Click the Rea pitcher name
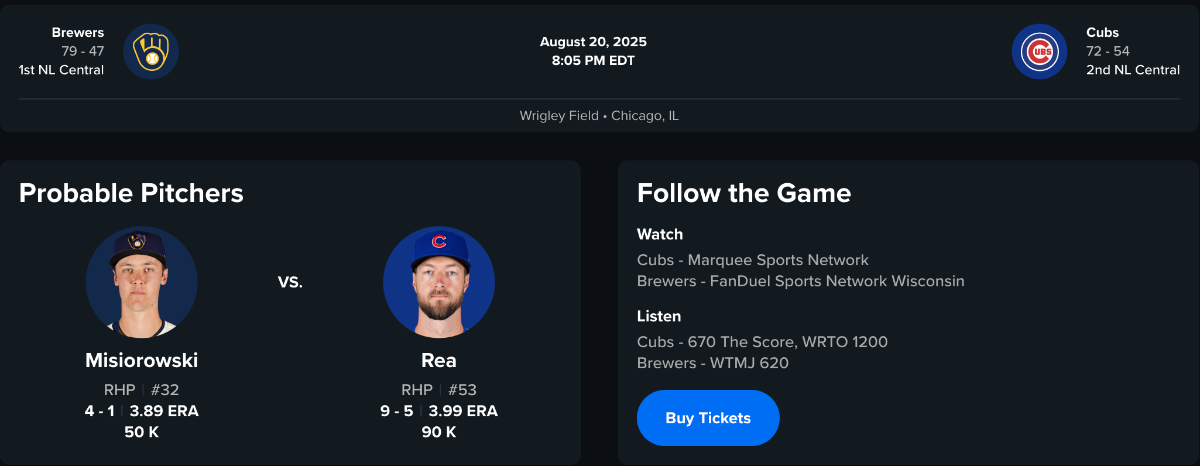The width and height of the screenshot is (1200, 466). tap(439, 361)
